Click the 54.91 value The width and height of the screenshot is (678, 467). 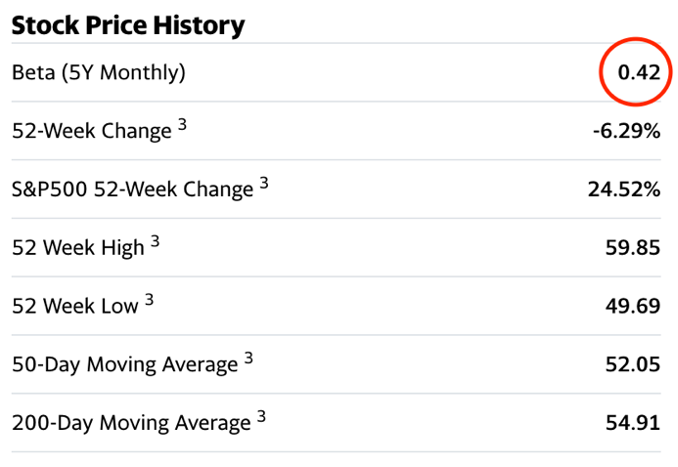coord(632,423)
